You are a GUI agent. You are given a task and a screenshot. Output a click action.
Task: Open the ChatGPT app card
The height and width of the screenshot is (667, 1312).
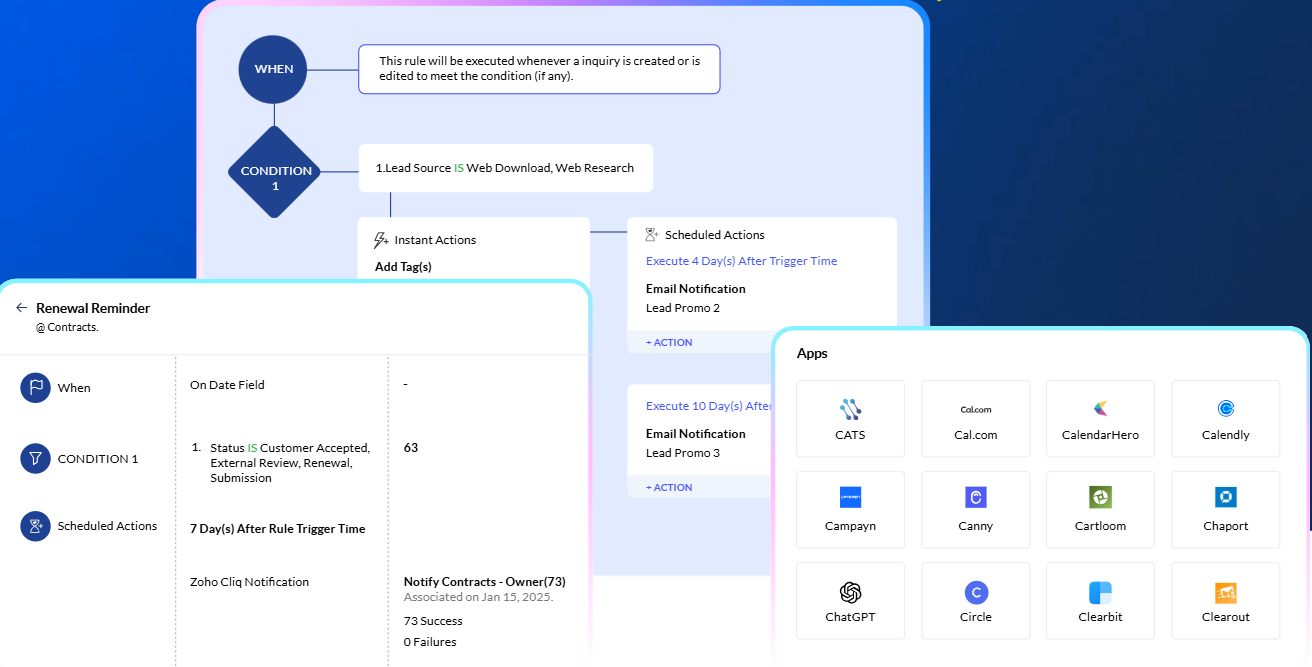click(850, 600)
